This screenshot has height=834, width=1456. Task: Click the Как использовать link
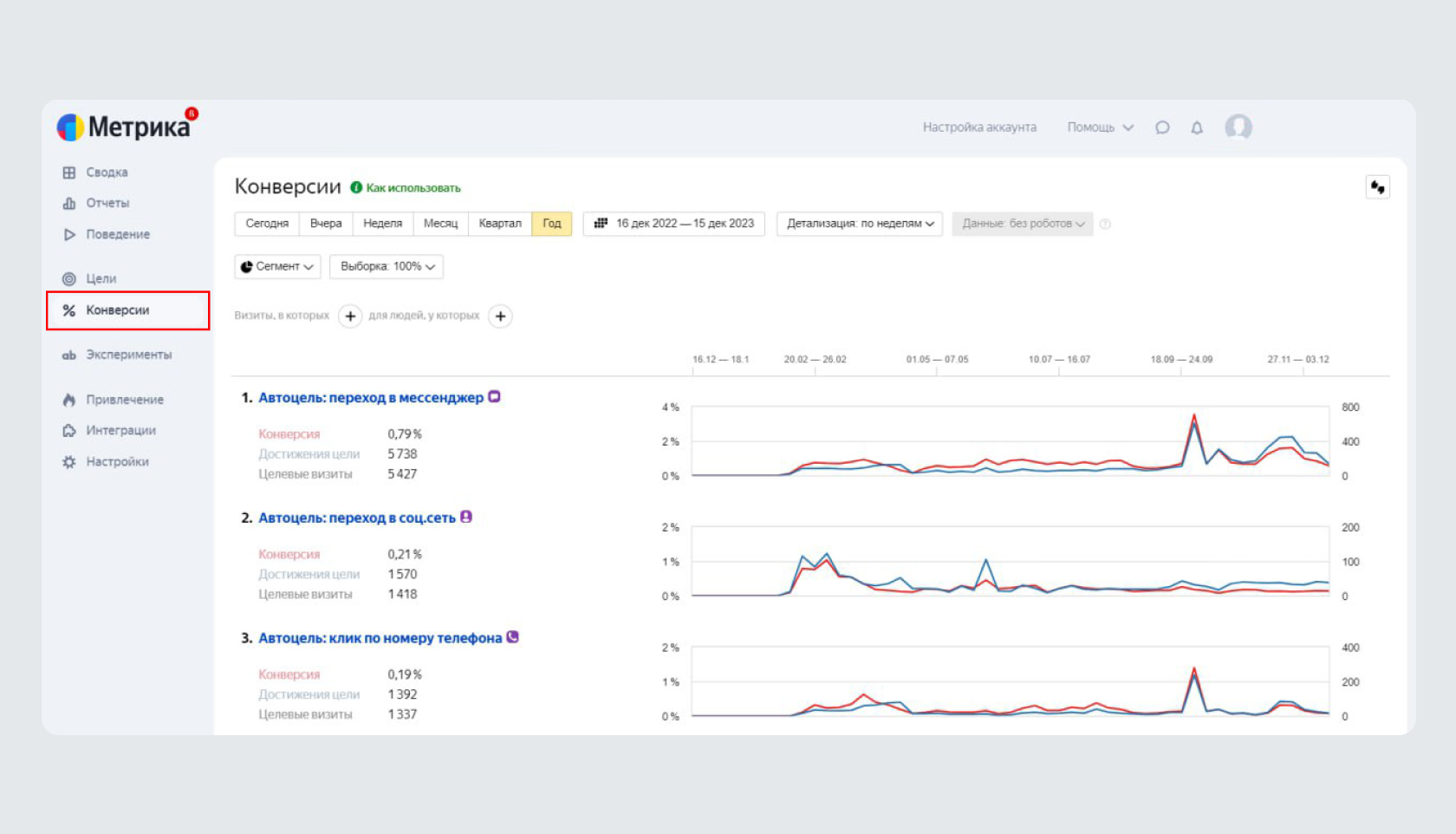coord(413,188)
